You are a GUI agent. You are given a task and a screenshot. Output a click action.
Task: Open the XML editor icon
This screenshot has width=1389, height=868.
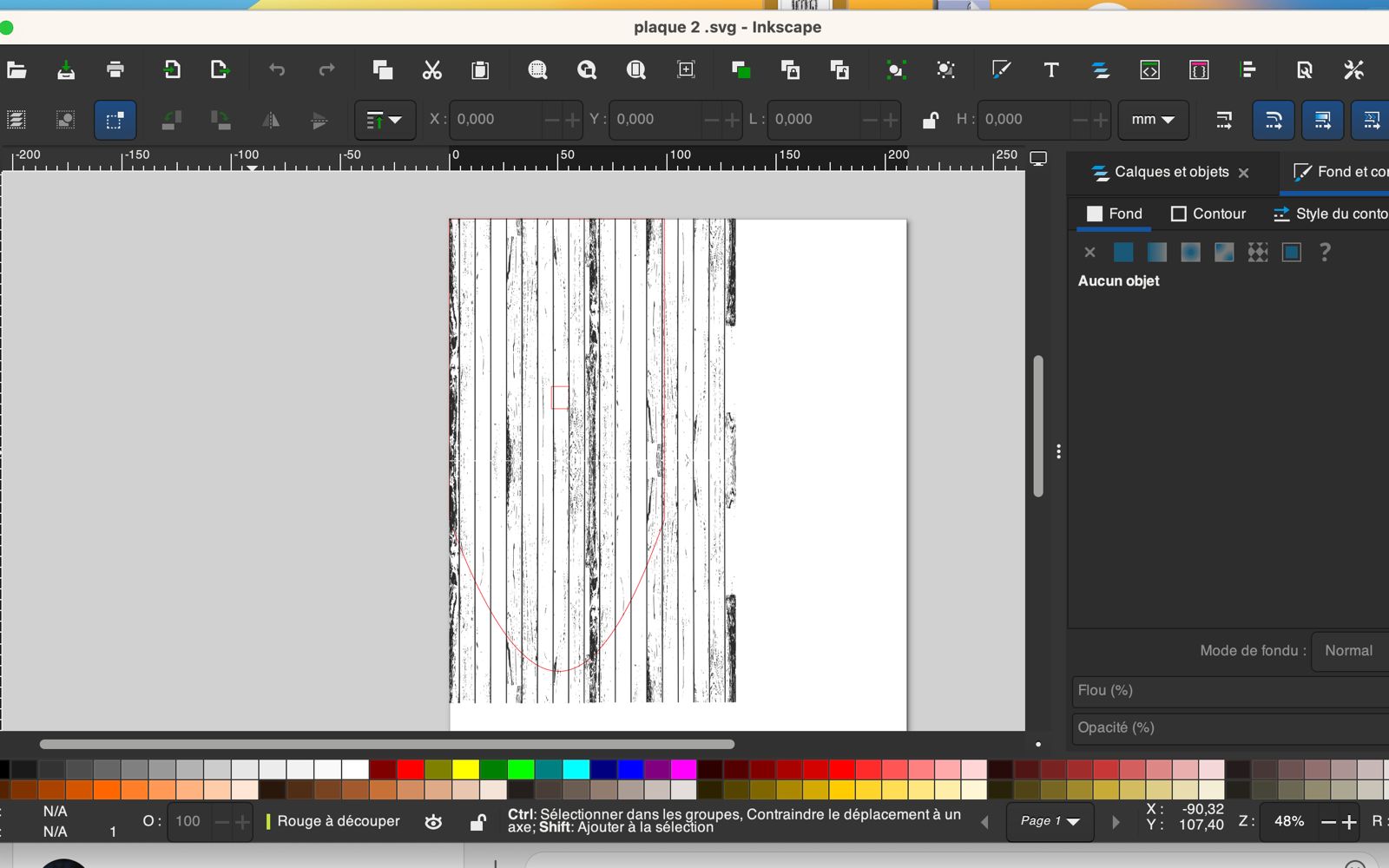click(x=1149, y=70)
